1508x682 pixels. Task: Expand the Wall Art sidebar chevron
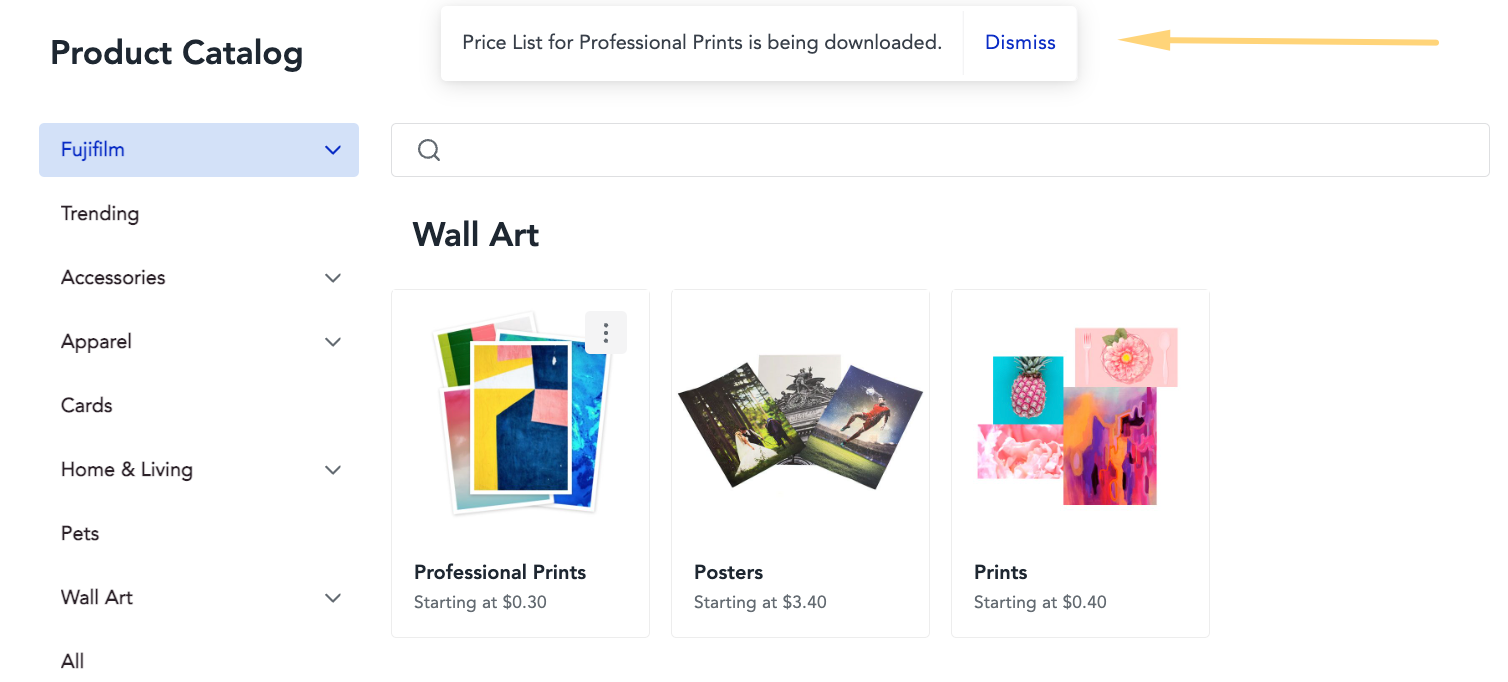pyautogui.click(x=333, y=598)
